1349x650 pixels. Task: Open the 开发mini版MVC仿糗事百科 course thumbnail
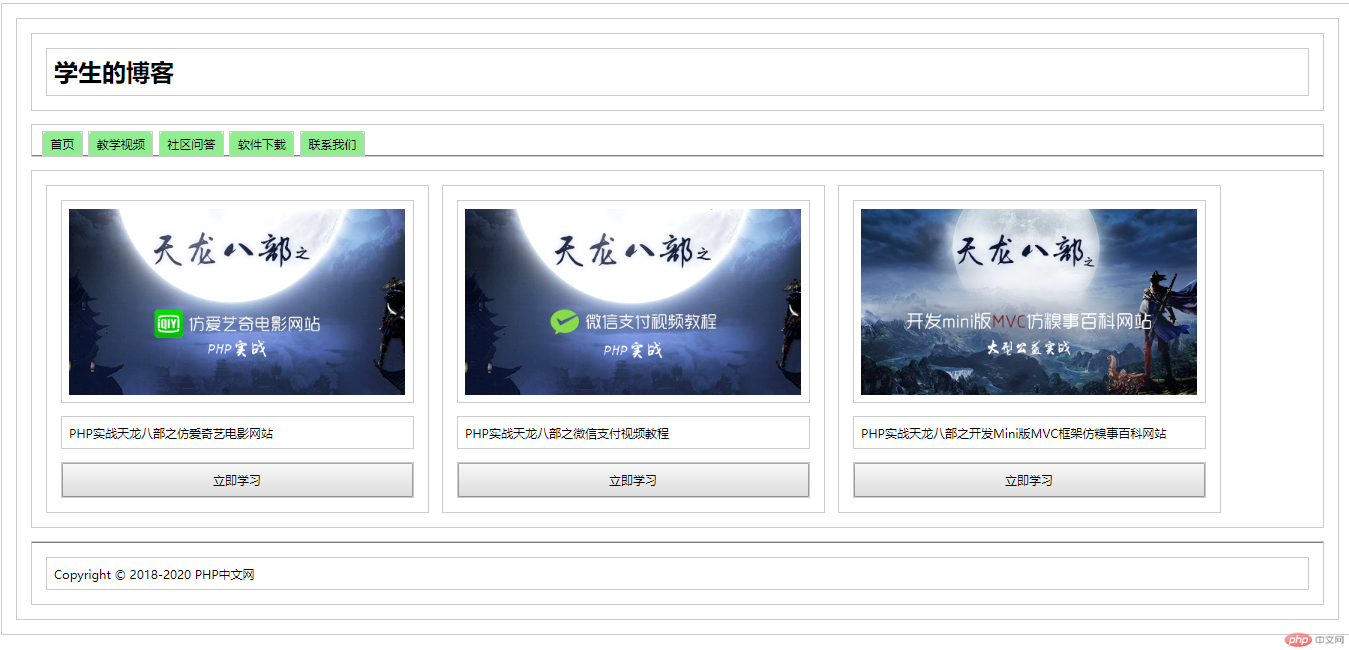point(1029,302)
